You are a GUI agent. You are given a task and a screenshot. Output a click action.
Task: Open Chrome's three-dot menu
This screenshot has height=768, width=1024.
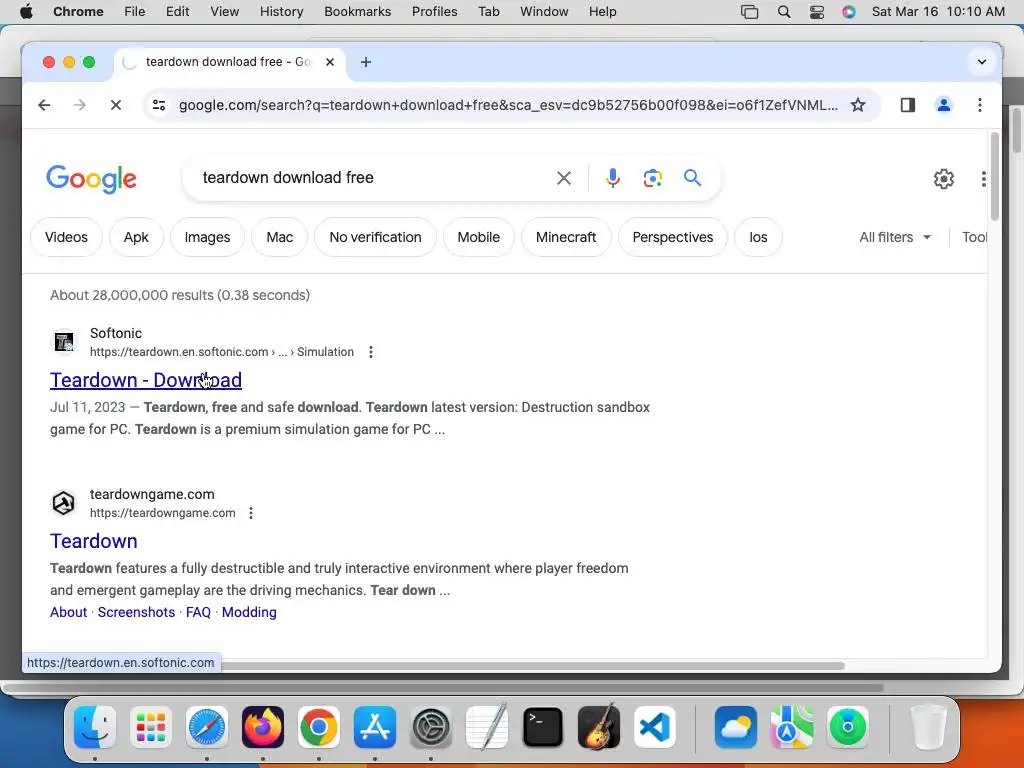[x=979, y=105]
